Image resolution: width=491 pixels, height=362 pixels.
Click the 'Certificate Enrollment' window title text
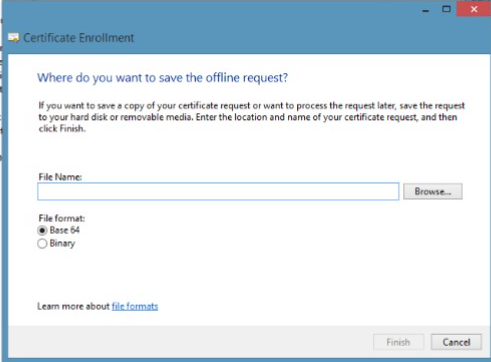pos(79,38)
